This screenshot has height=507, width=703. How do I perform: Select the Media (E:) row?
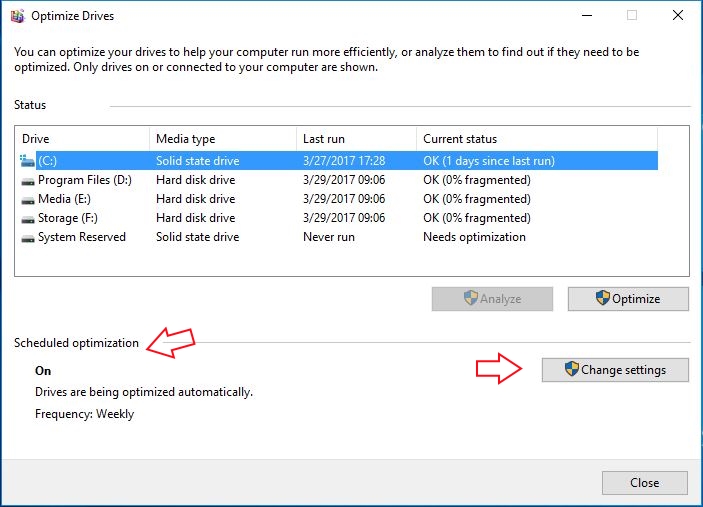338,199
